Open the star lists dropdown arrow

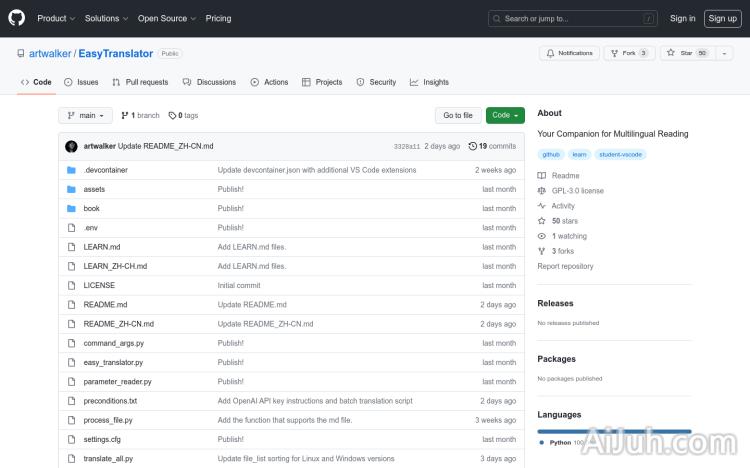pos(724,53)
